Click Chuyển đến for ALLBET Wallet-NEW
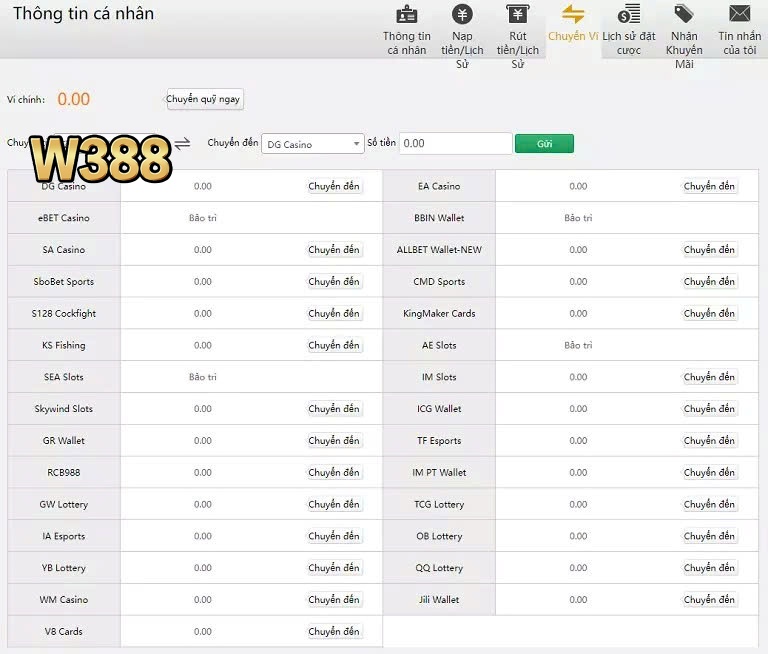This screenshot has height=654, width=768. point(709,250)
